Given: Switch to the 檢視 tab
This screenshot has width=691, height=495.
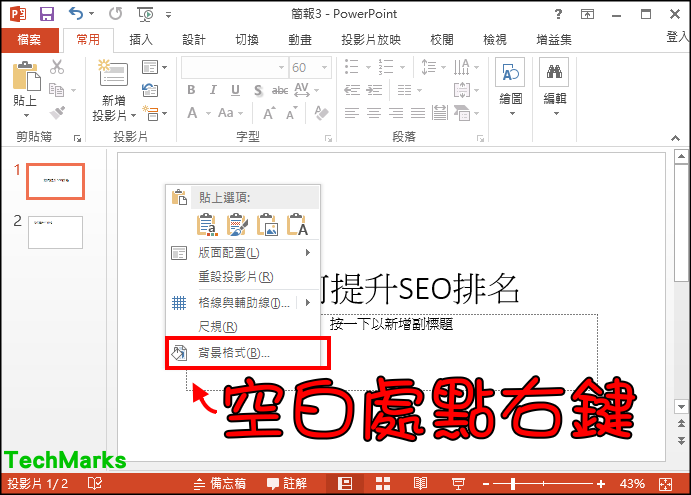Looking at the screenshot, I should [x=495, y=40].
